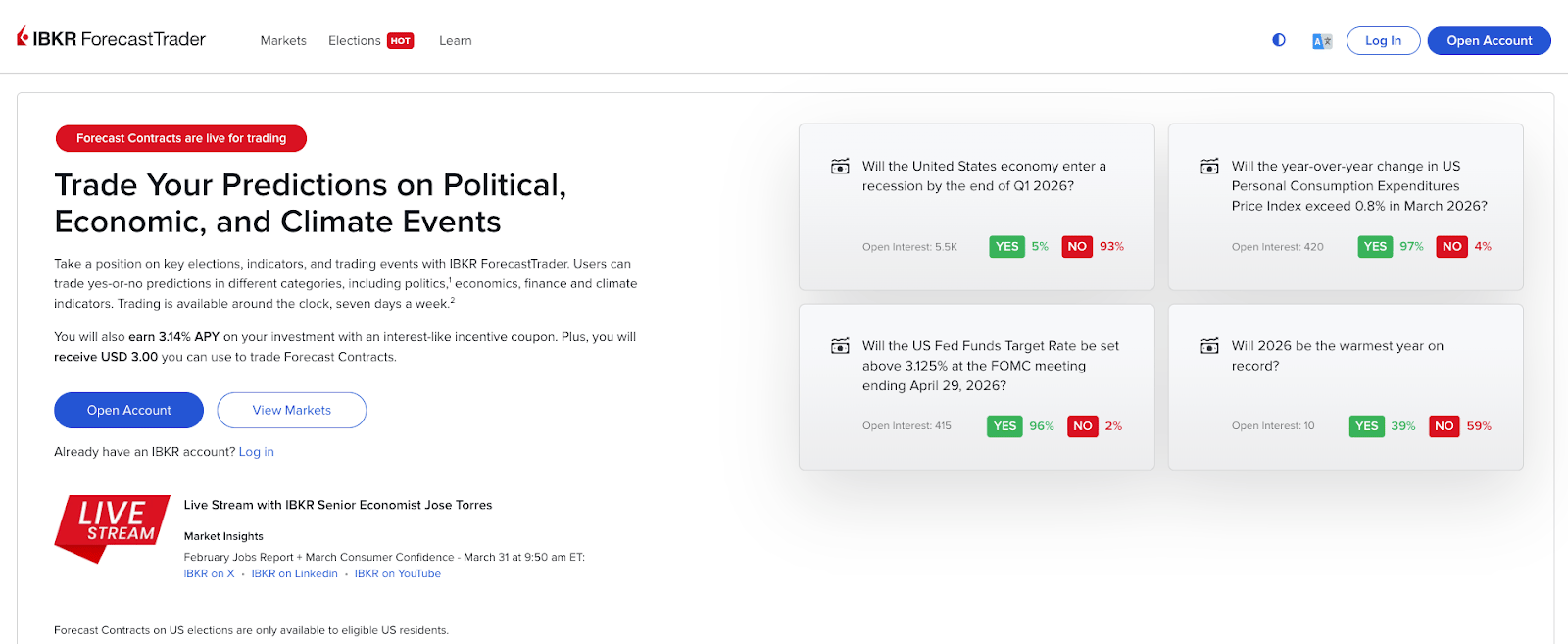Click the warmest year card icon
1568x644 pixels.
[x=1210, y=346]
